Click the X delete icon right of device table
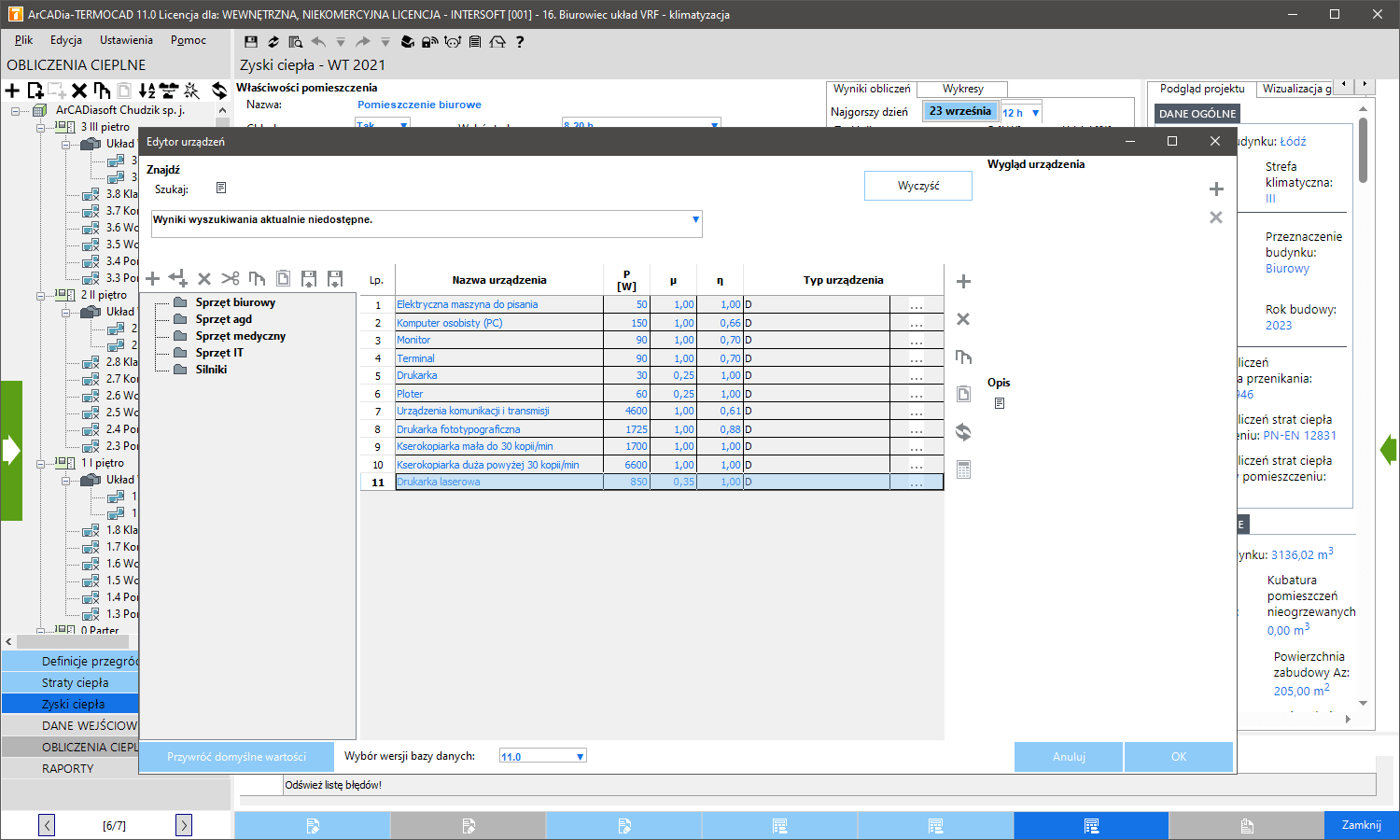Screen dimensions: 1400x840 pyautogui.click(x=964, y=319)
